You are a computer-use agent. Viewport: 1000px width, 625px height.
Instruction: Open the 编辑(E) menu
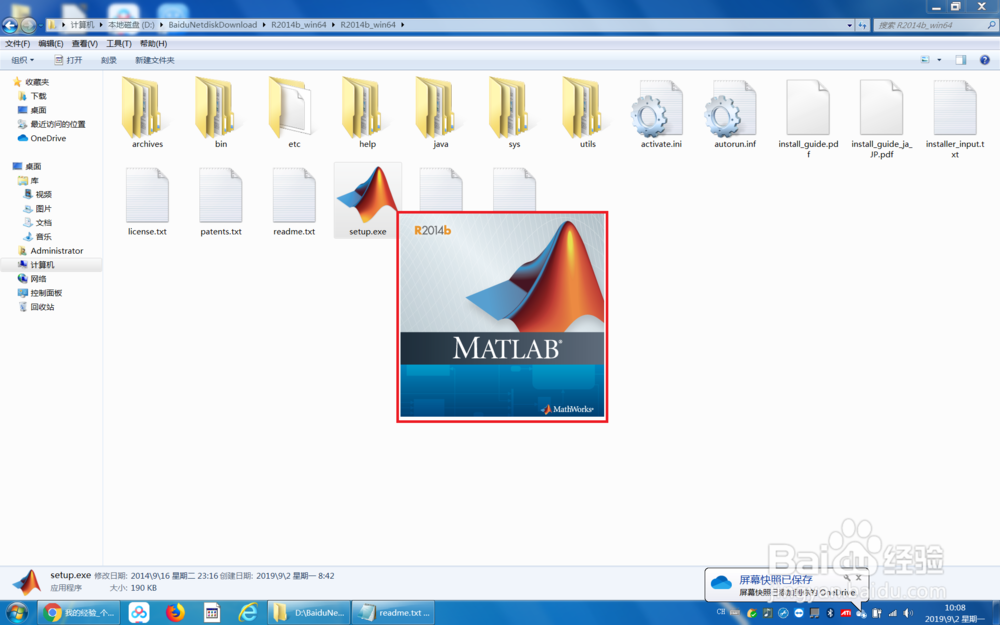click(50, 43)
